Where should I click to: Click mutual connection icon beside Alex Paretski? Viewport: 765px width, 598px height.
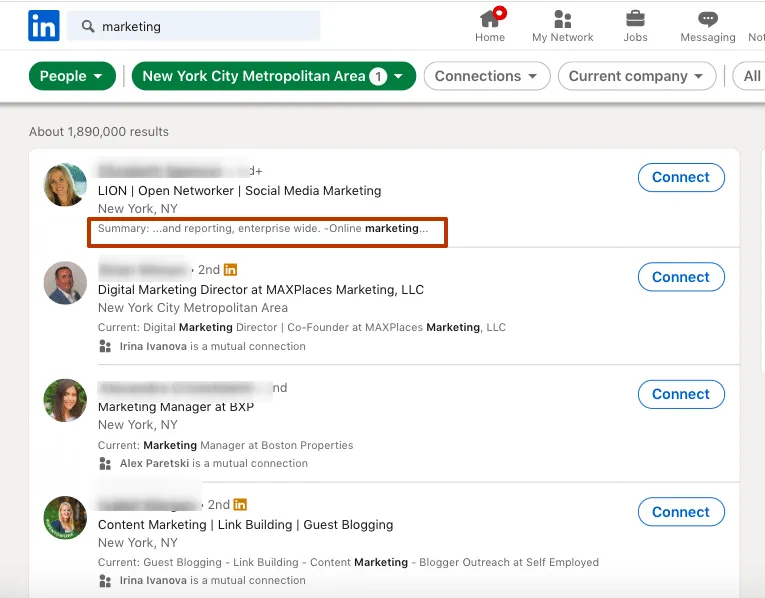click(105, 463)
